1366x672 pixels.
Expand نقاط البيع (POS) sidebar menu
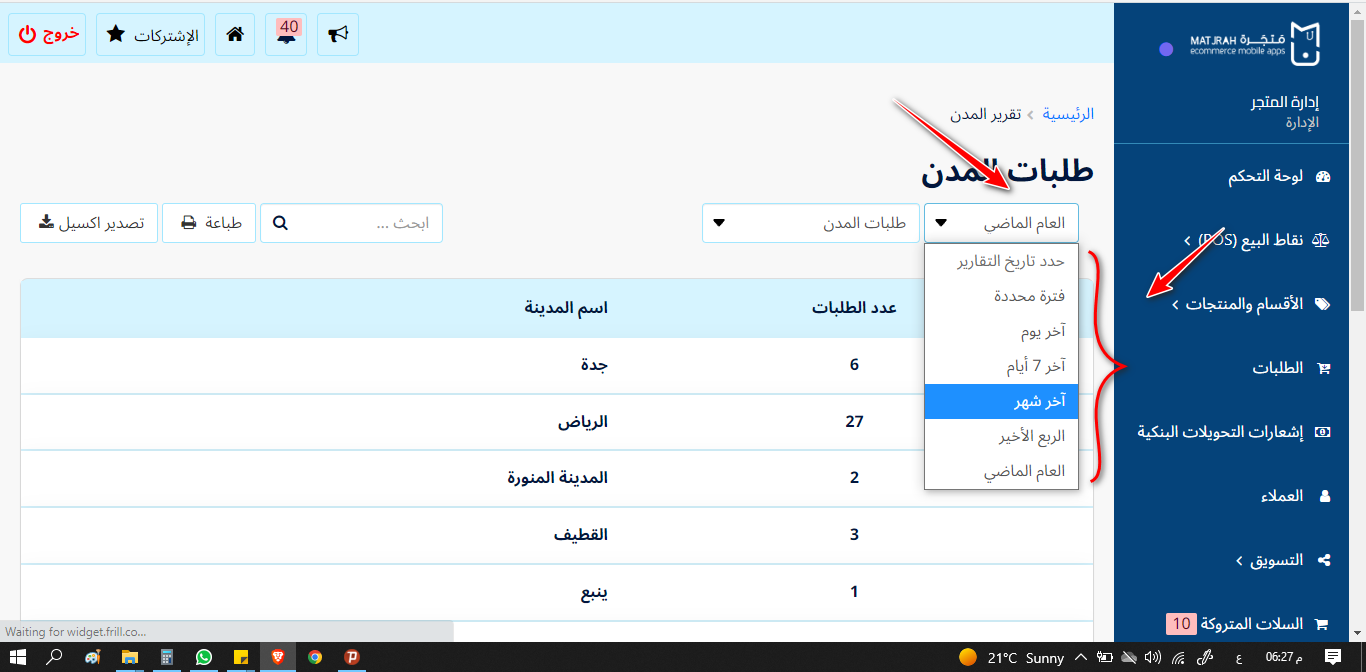(1244, 240)
